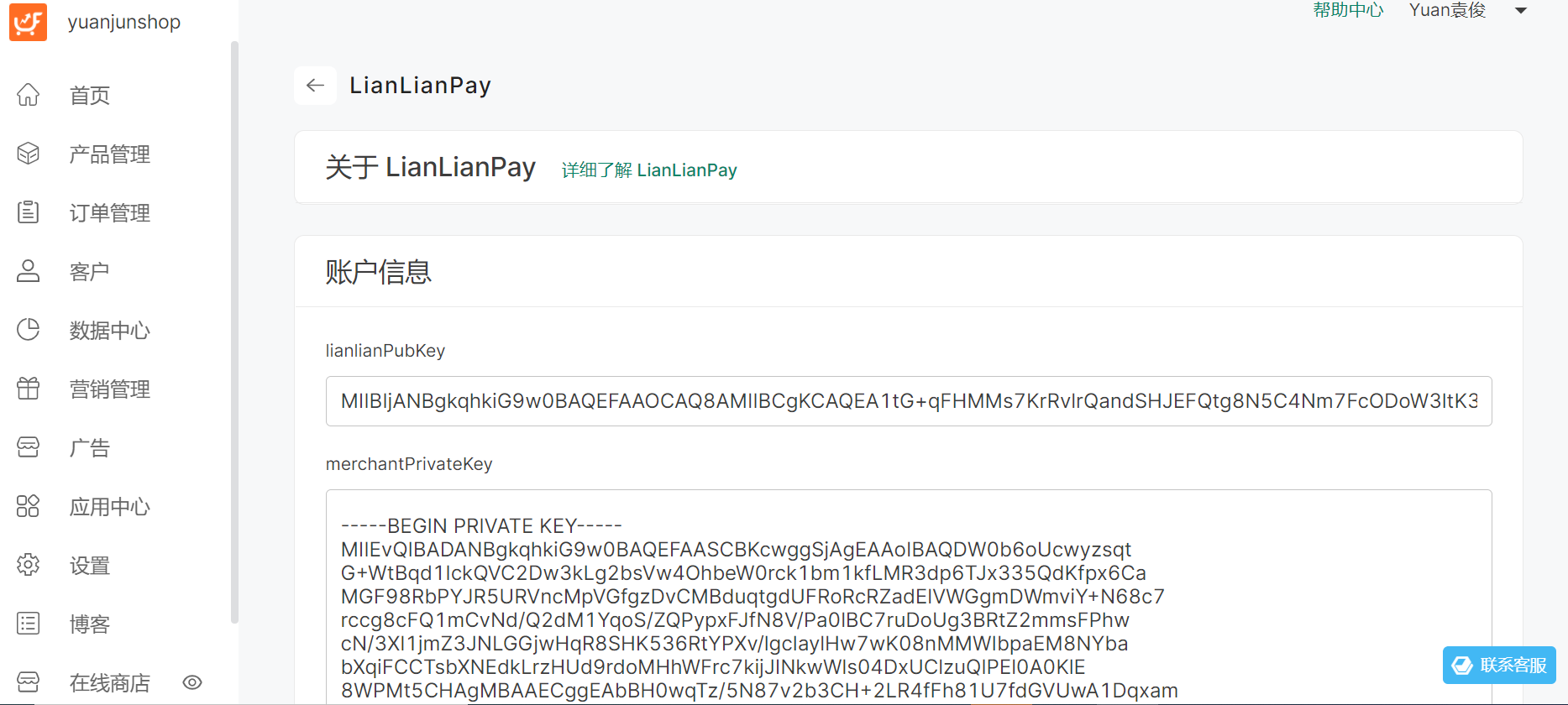Click the 关于 LianLianPay heading
This screenshot has height=705, width=1568.
pos(431,167)
